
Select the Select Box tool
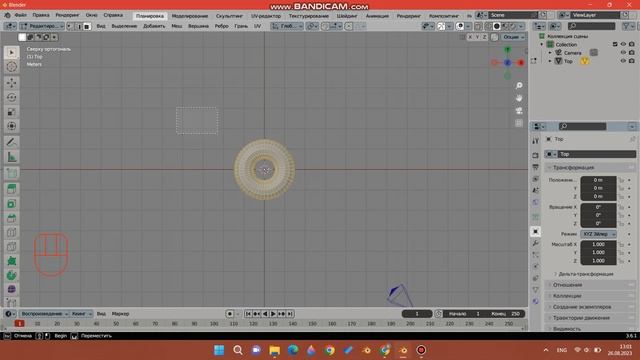coord(11,52)
